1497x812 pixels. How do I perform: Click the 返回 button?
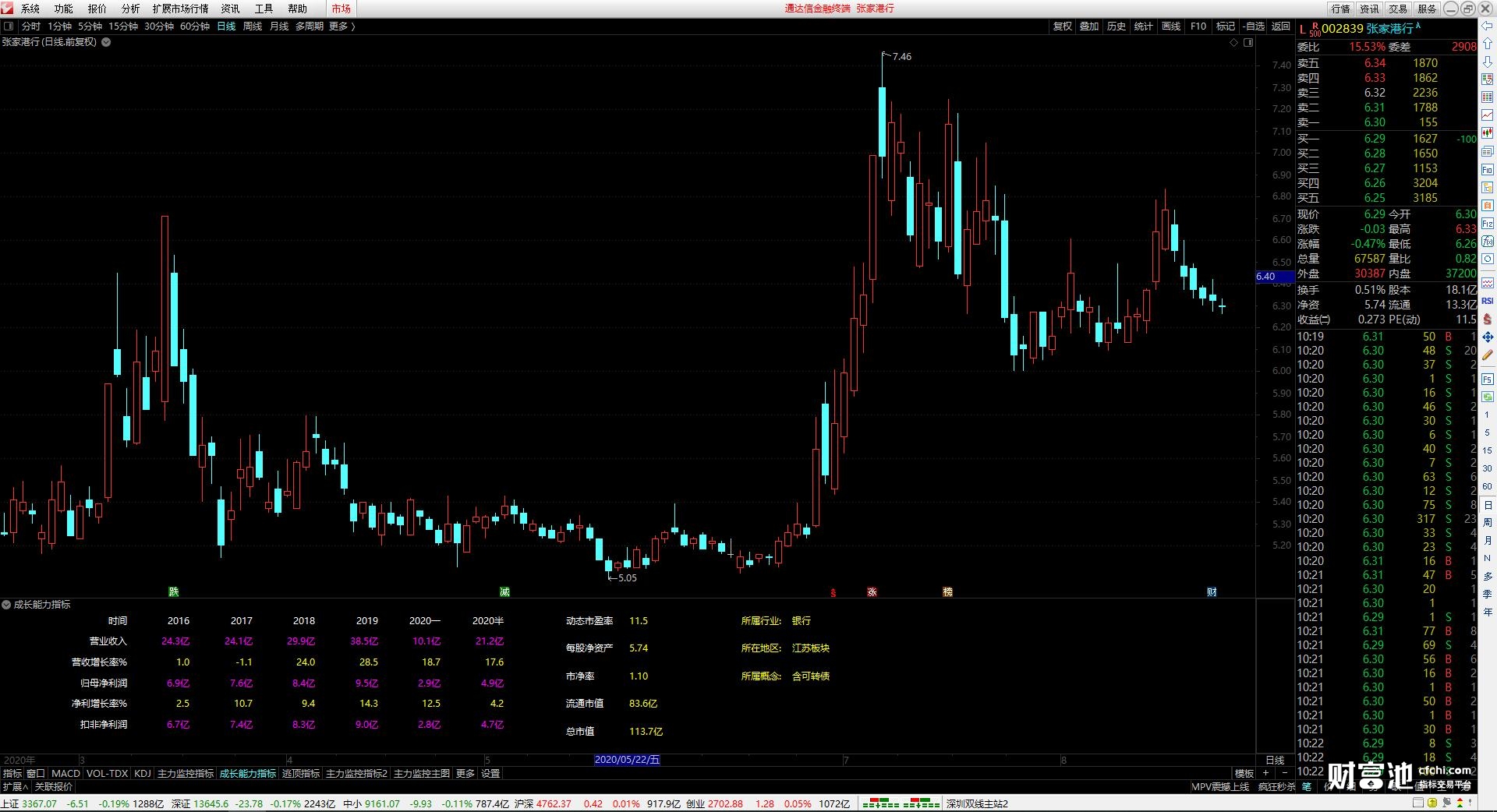coord(1281,26)
